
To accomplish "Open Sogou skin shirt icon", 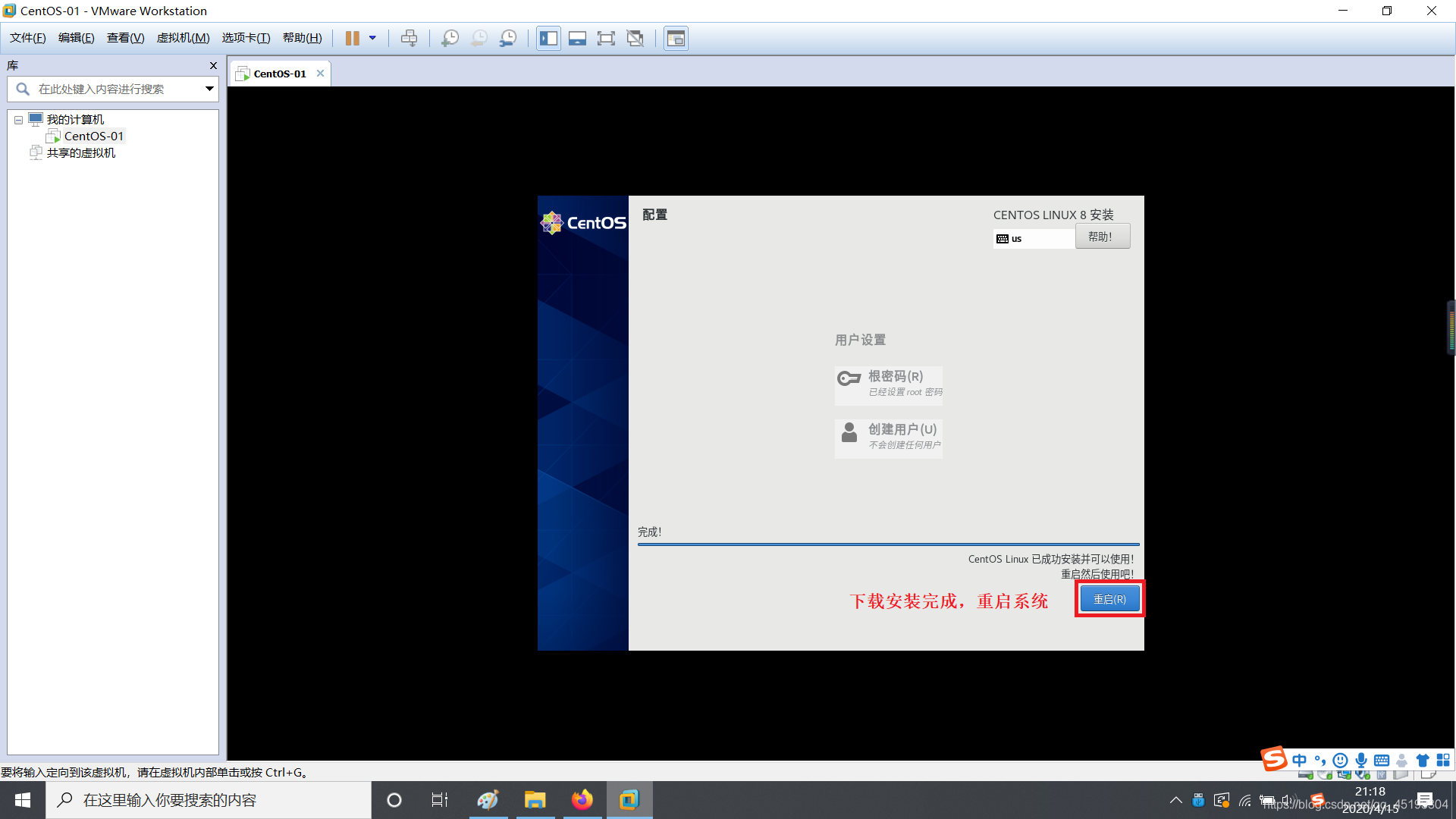I will [1423, 760].
